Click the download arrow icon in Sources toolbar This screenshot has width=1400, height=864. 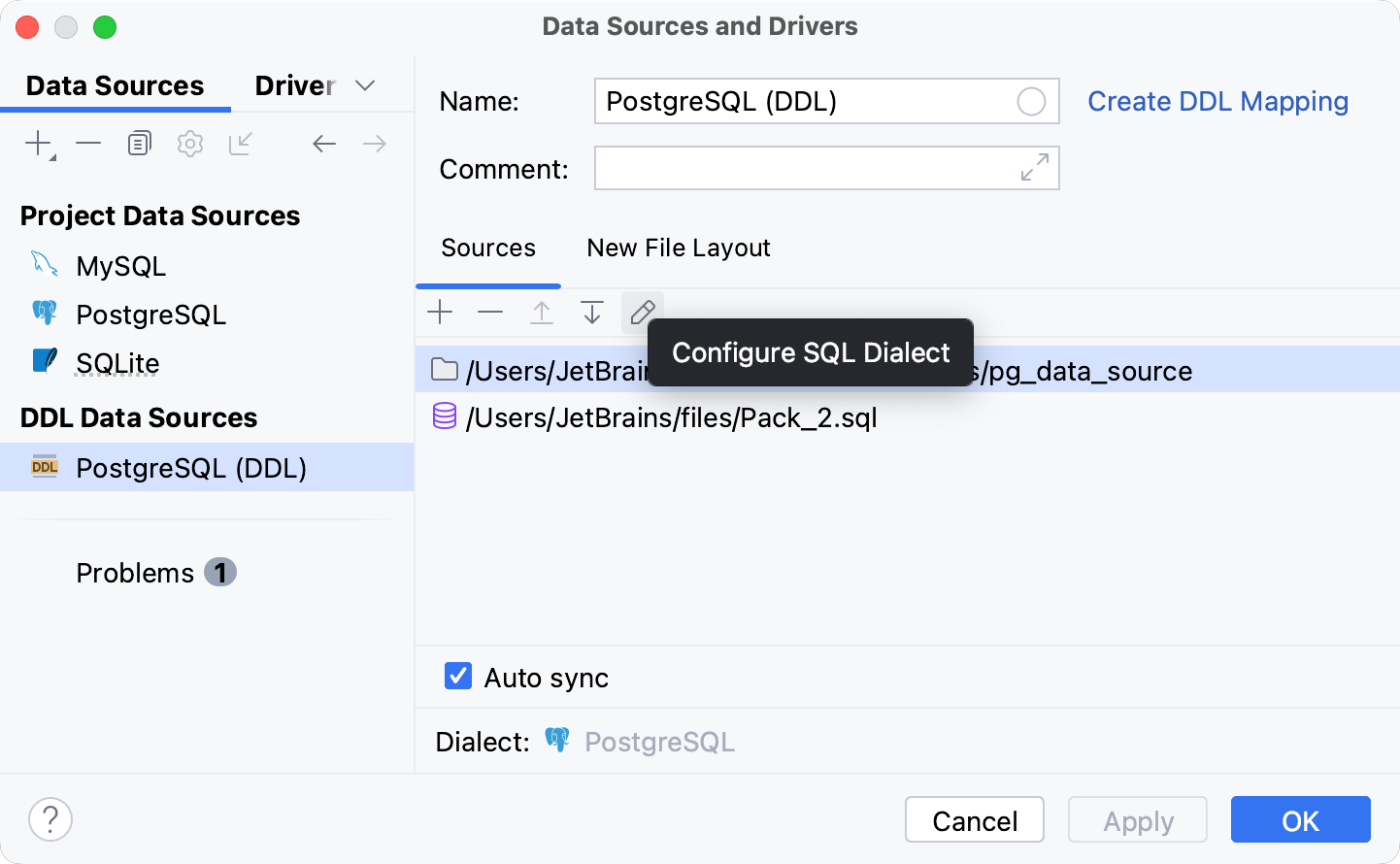[591, 312]
